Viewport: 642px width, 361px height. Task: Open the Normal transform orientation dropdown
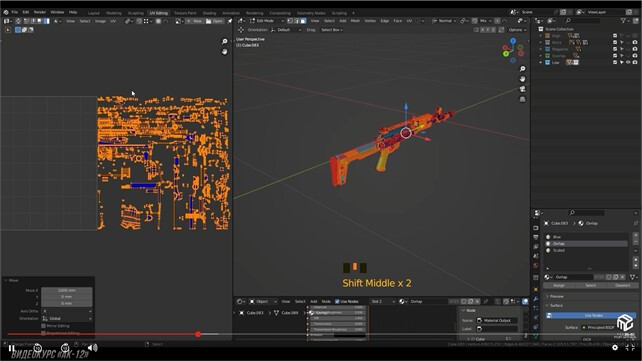point(444,21)
